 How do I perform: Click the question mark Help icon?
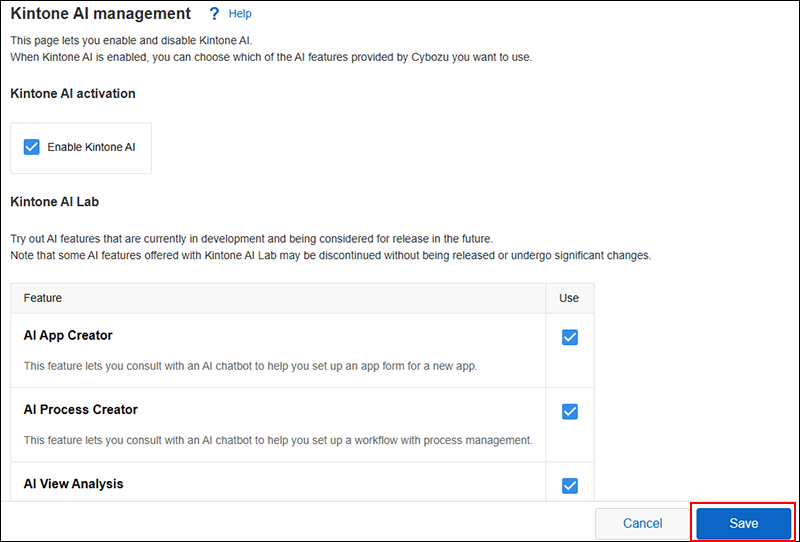pyautogui.click(x=213, y=14)
